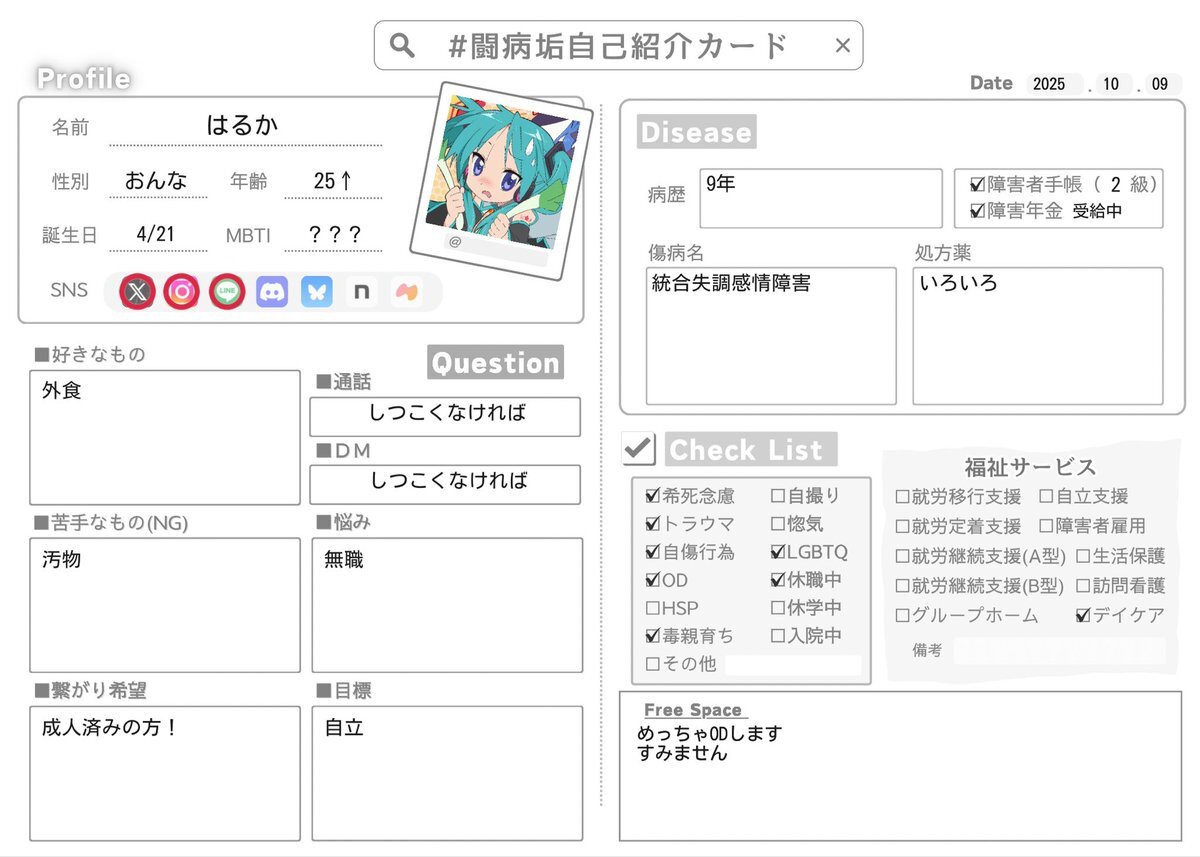Toggle the 休職中 checkbox
This screenshot has width=1200, height=857.
click(x=778, y=579)
